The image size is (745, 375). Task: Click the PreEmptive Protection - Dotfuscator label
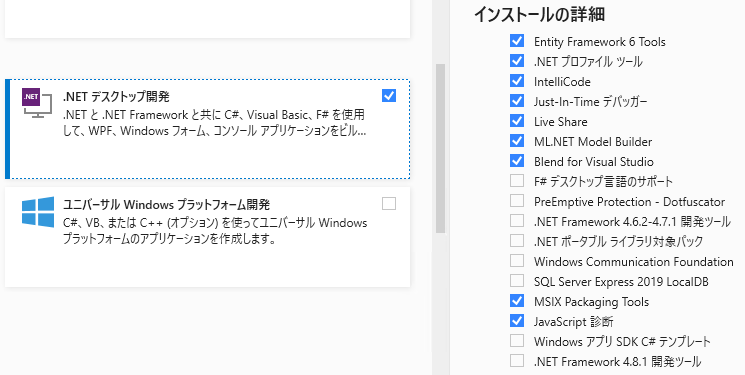click(x=630, y=202)
